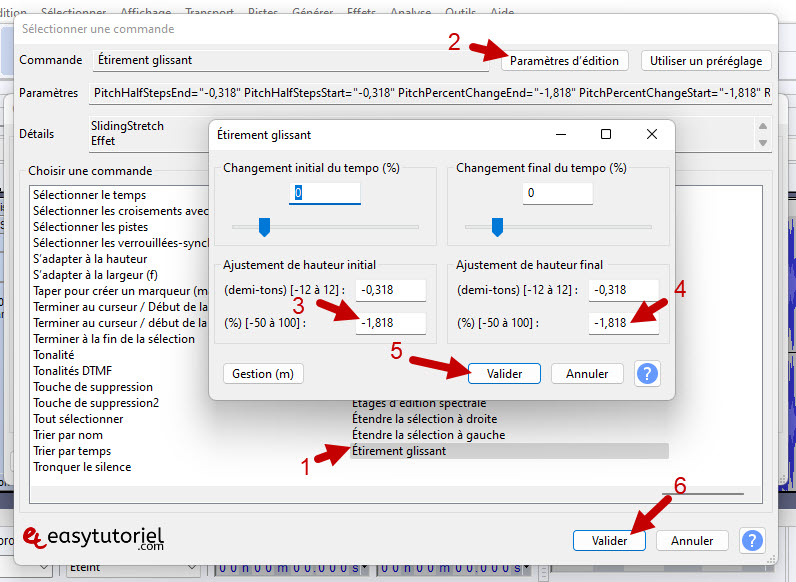Focus the final tempo change field
Image resolution: width=796 pixels, height=582 pixels.
(557, 193)
